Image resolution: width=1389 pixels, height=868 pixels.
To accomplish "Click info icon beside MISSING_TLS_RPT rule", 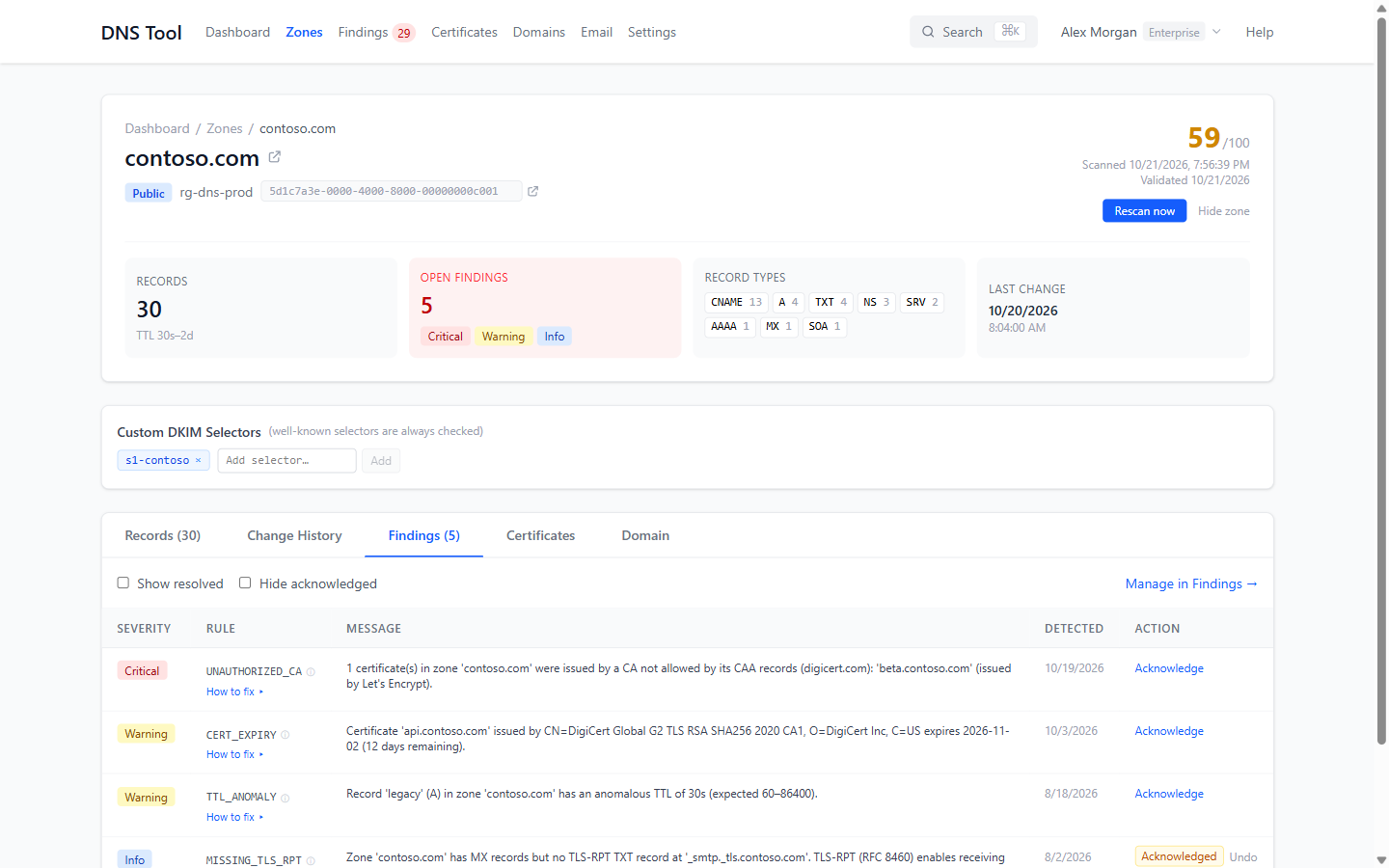I will point(311,860).
